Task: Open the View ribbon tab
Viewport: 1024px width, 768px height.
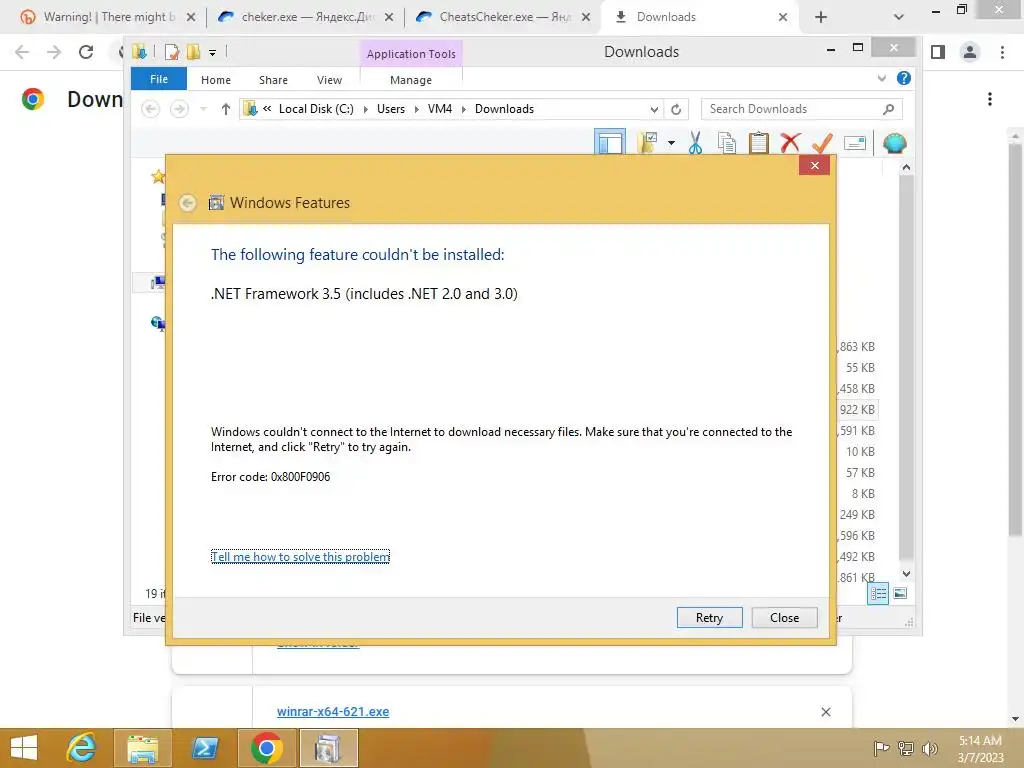Action: [329, 80]
